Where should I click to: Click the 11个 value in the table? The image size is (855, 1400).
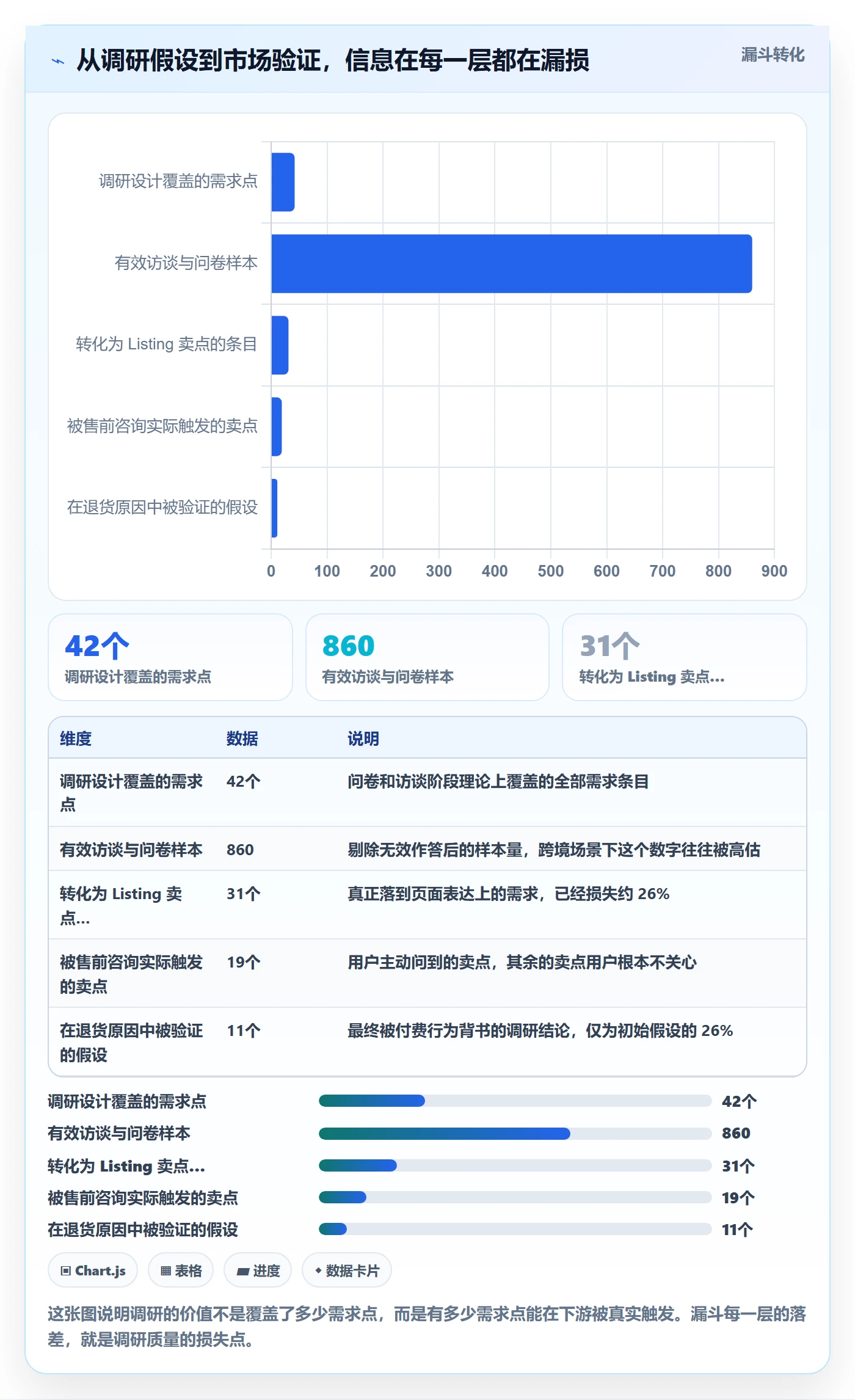[x=244, y=1030]
